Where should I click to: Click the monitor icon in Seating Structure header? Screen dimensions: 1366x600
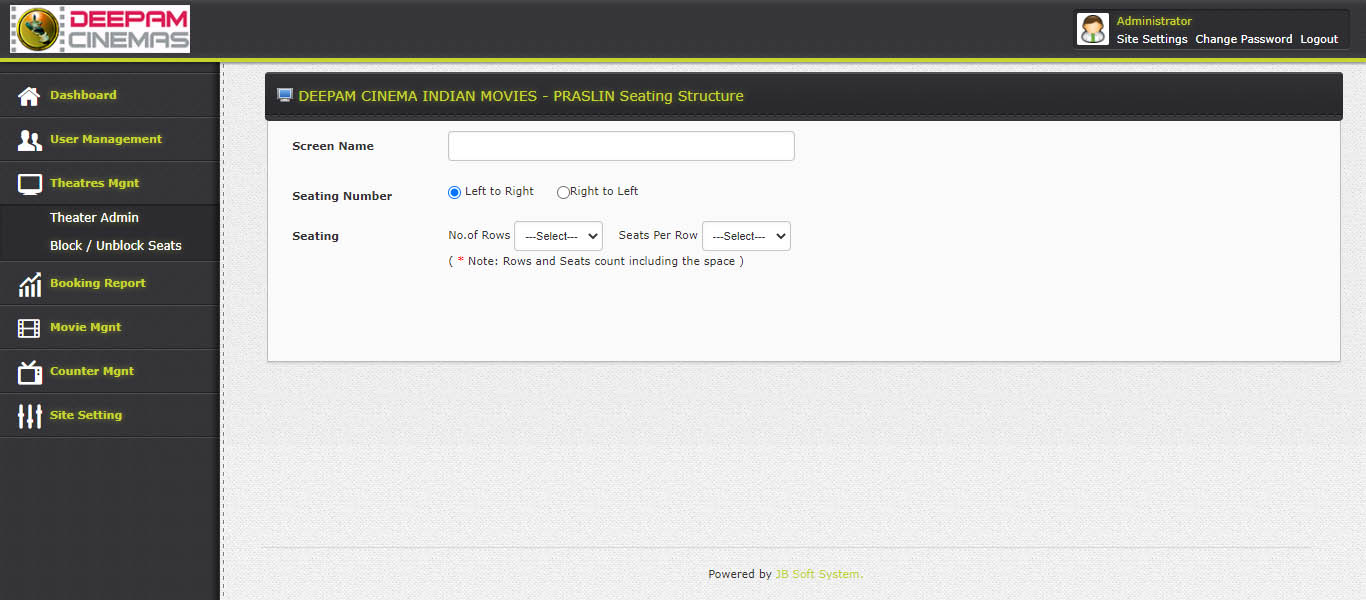point(285,96)
